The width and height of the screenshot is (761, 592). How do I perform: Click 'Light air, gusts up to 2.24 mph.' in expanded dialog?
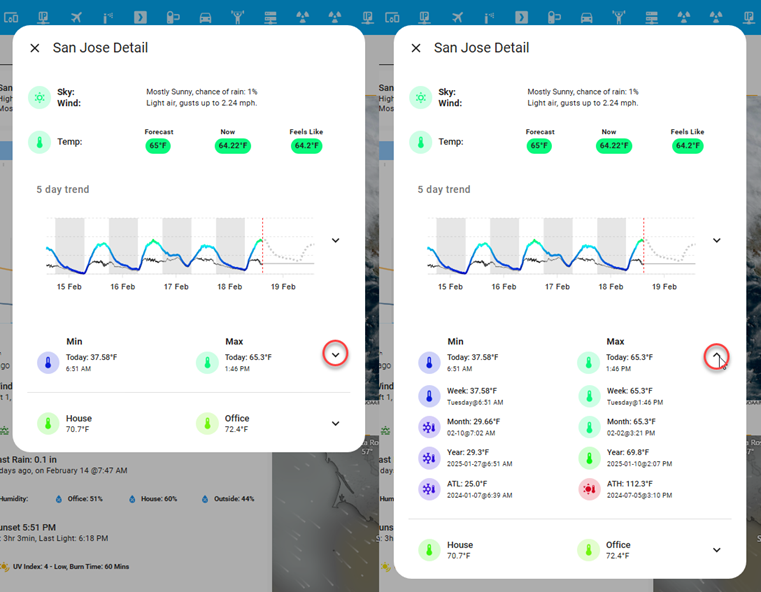582,103
